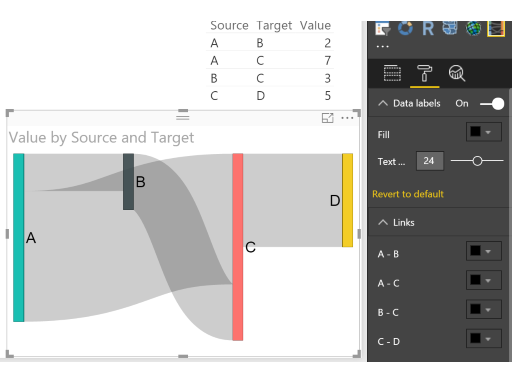This screenshot has height=384, width=512.
Task: Select the Sankey chart visual icon
Action: coord(496,29)
